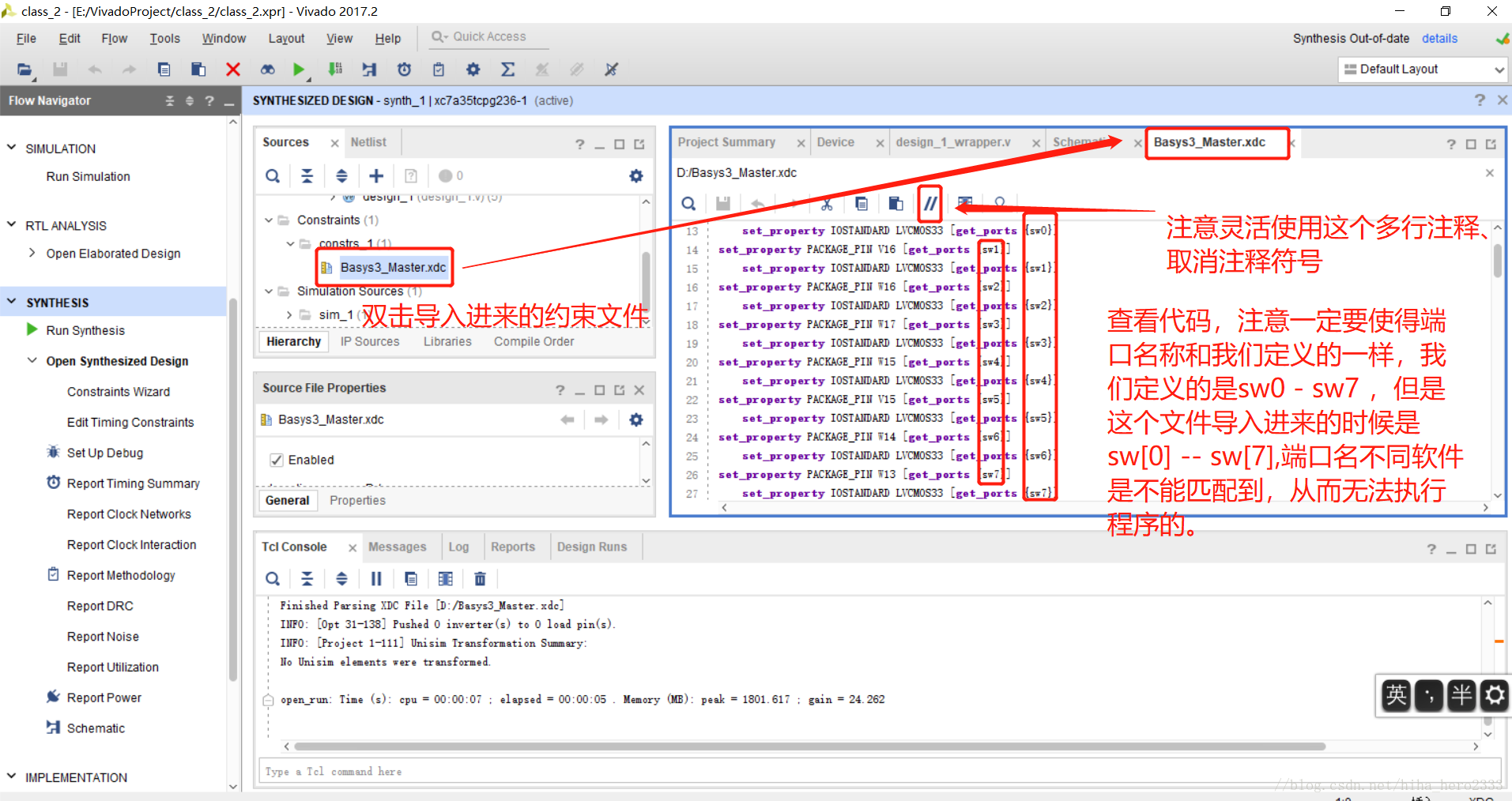Screen dimensions: 1512x801
Task: Clear Tcl Console with trash icon
Action: 480,579
